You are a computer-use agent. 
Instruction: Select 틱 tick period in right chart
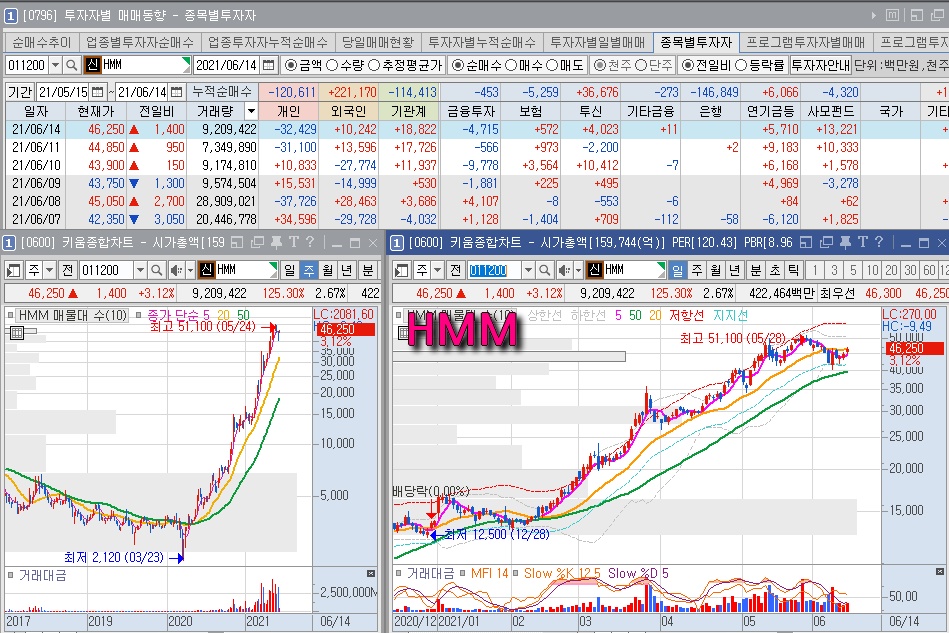[793, 270]
